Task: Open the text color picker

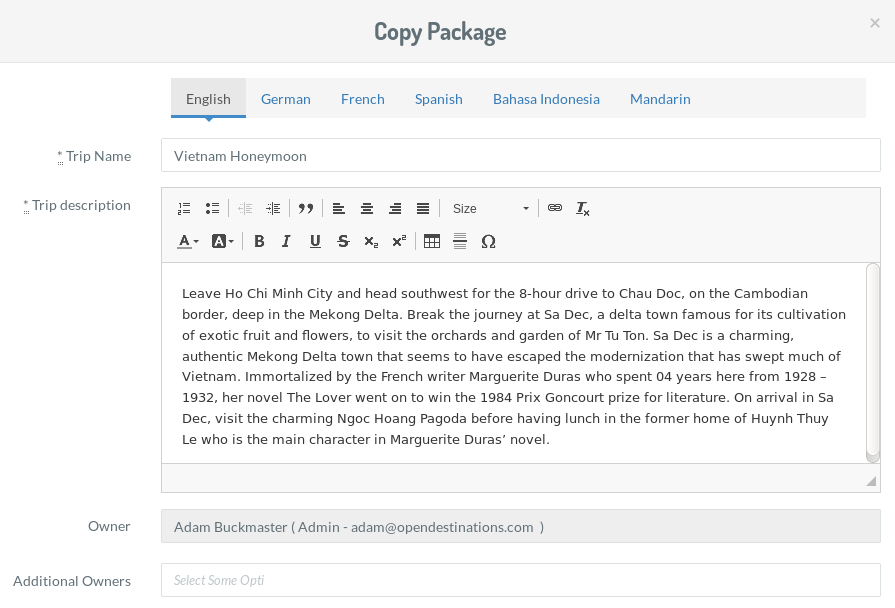Action: pyautogui.click(x=188, y=241)
